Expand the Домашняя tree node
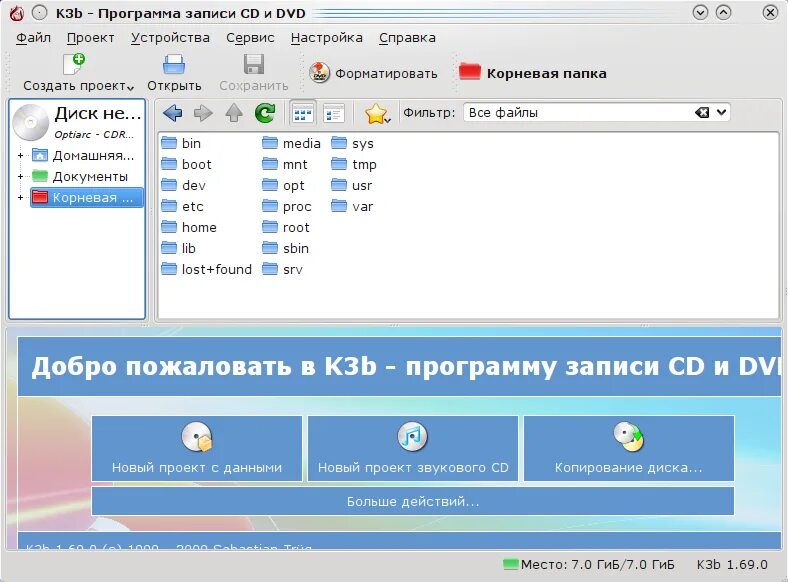The image size is (788, 582). click(20, 156)
